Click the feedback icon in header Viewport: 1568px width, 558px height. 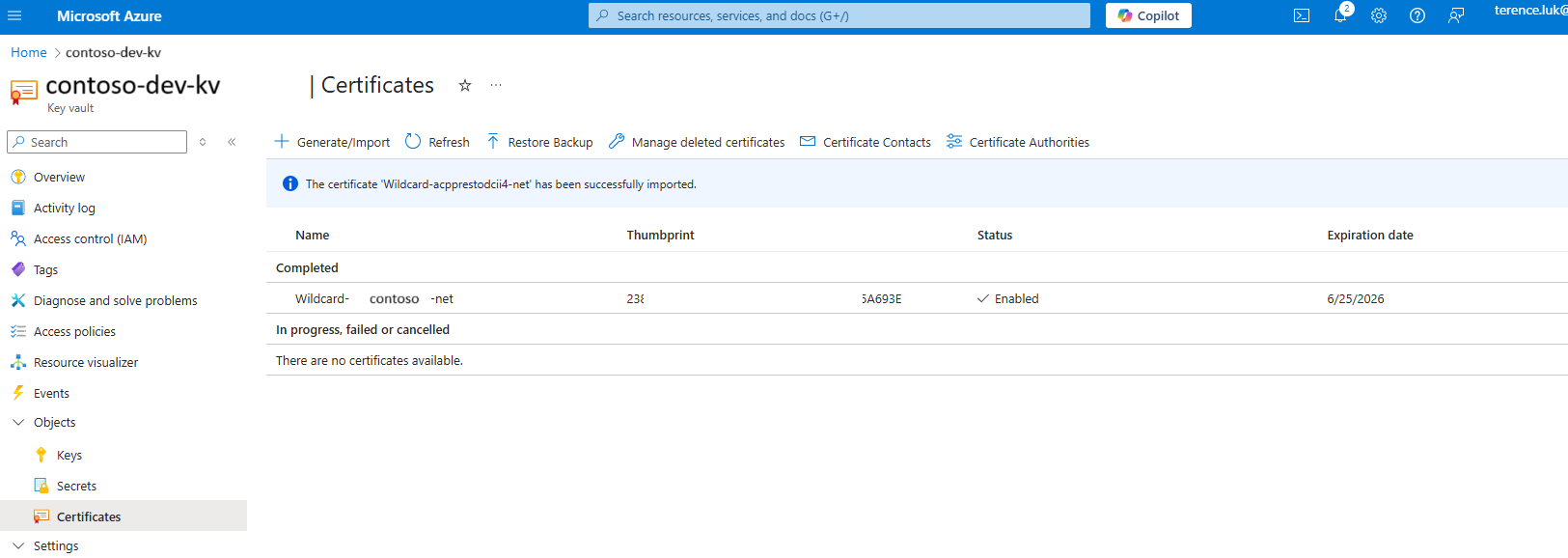(x=1456, y=15)
